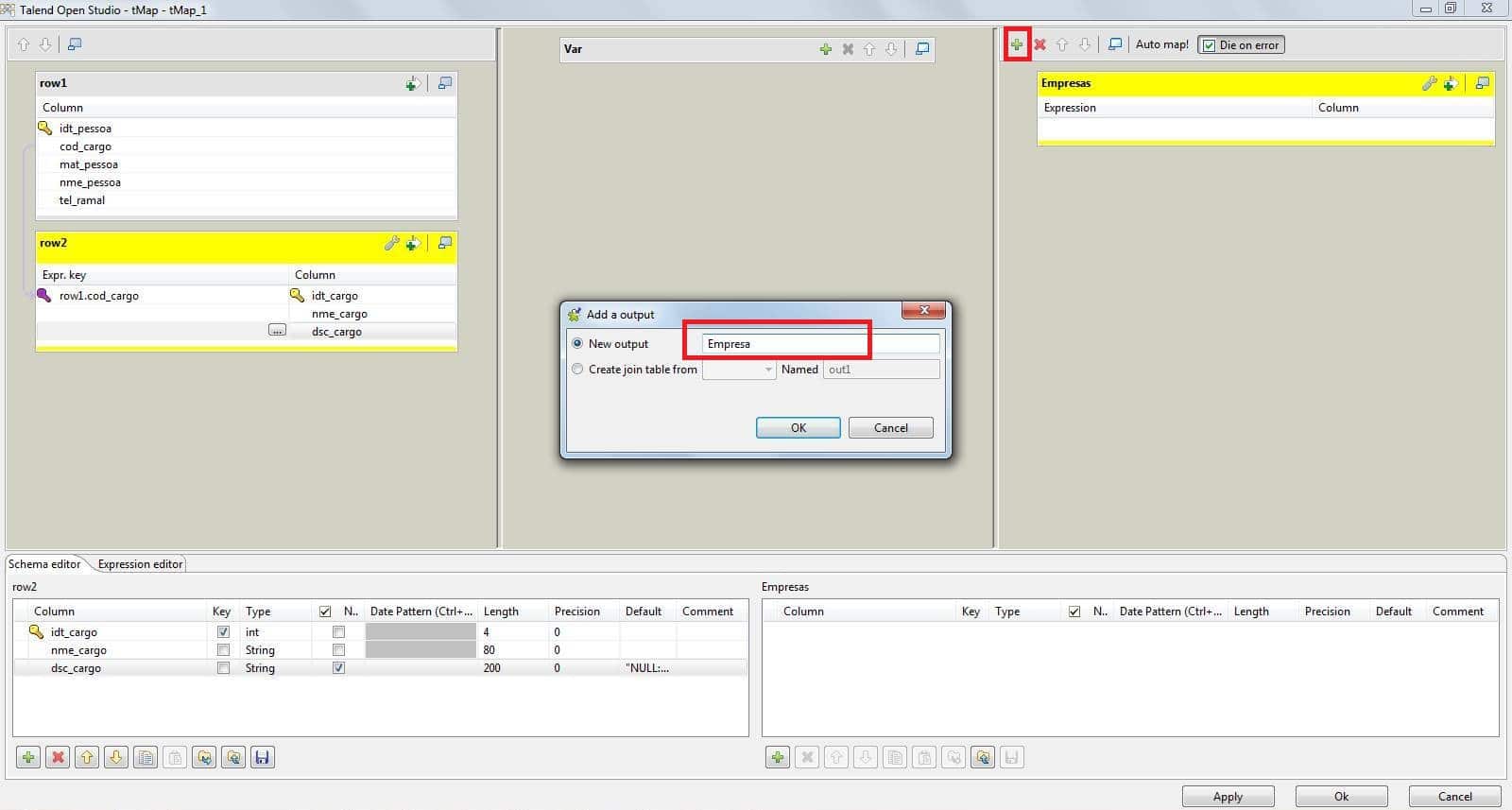The image size is (1512, 810).
Task: Click the add column plus under Empresas schema
Action: [777, 757]
